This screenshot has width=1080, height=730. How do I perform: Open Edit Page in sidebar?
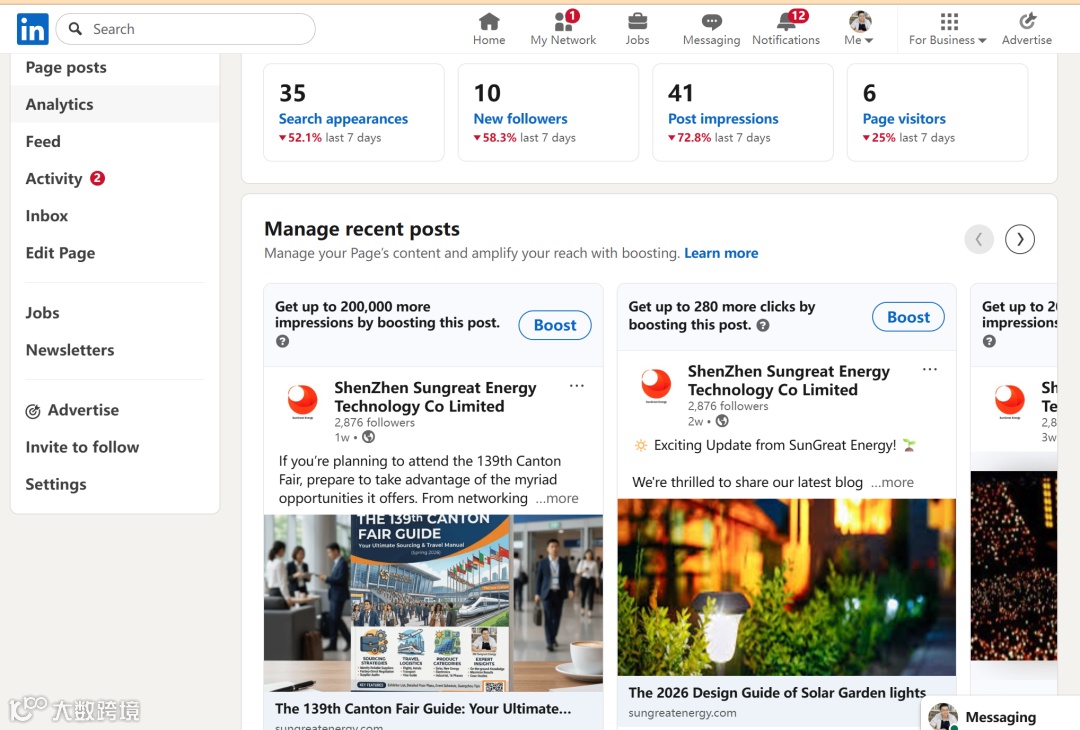tap(61, 253)
